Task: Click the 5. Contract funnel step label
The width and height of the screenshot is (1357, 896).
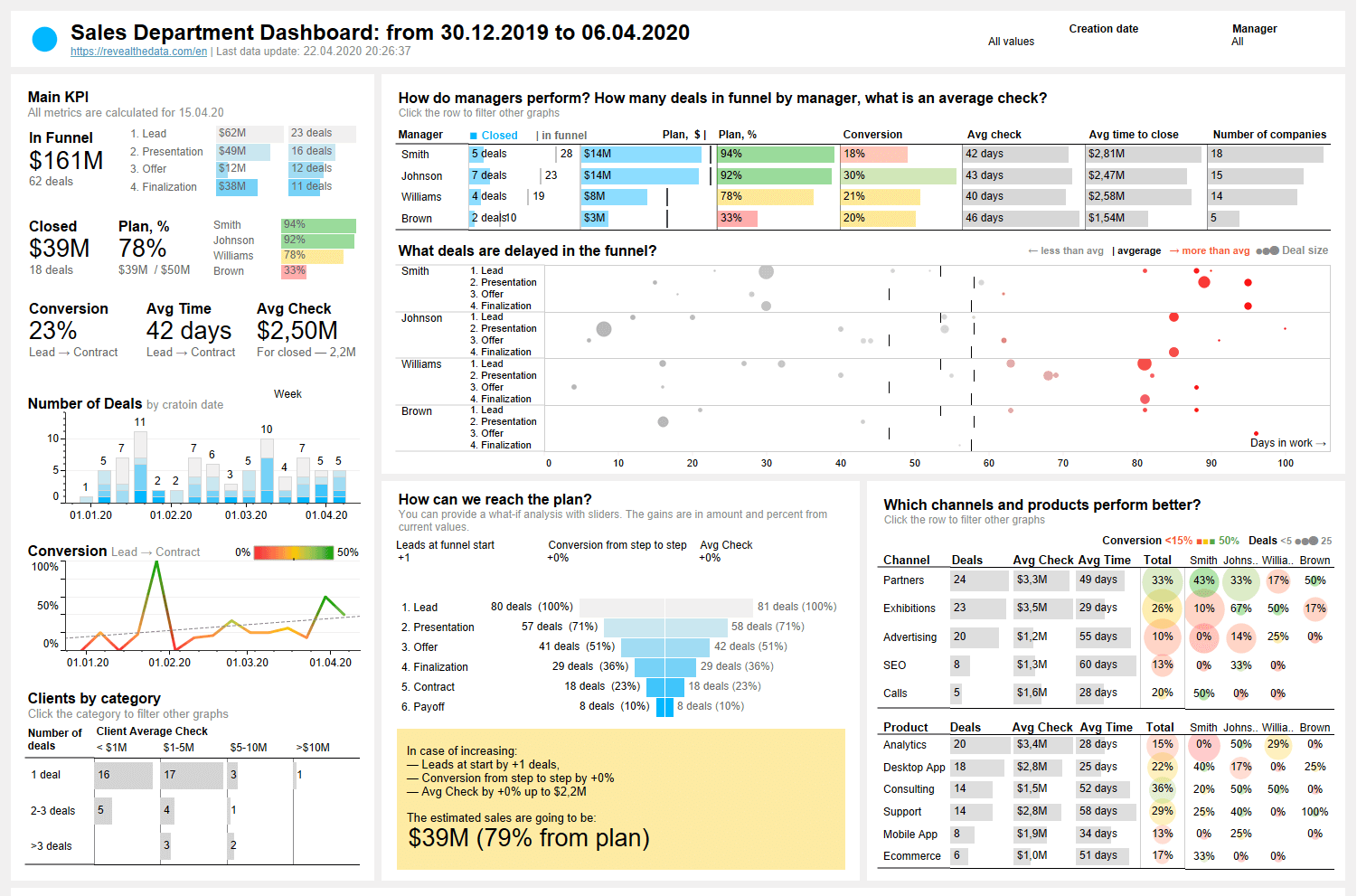Action: click(428, 687)
